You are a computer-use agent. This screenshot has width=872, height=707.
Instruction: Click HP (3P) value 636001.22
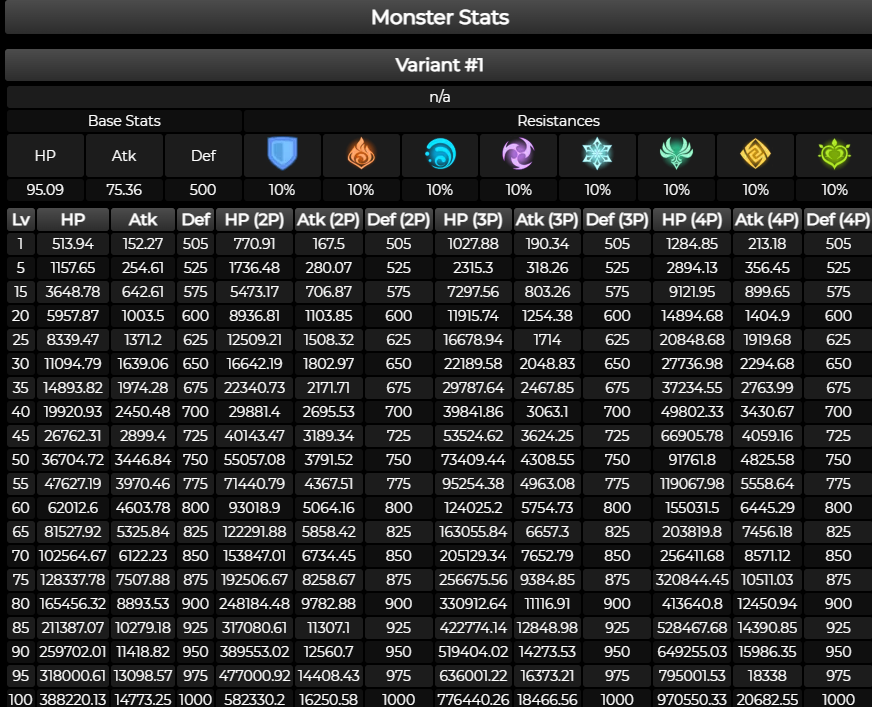[x=473, y=675]
